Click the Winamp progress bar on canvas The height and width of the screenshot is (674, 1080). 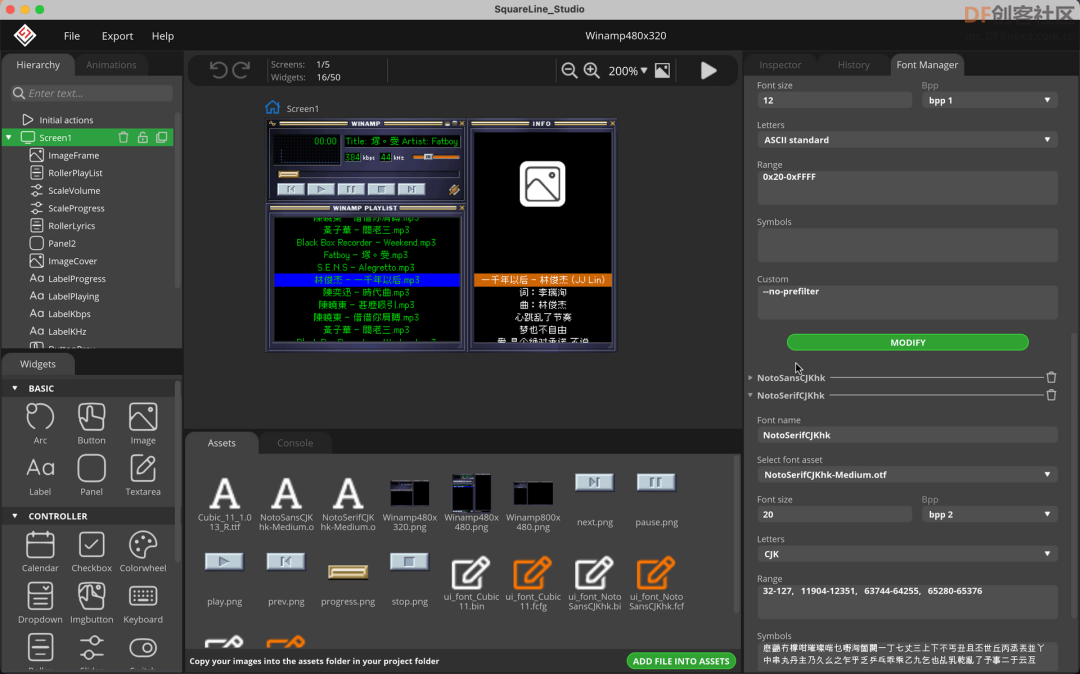click(368, 174)
